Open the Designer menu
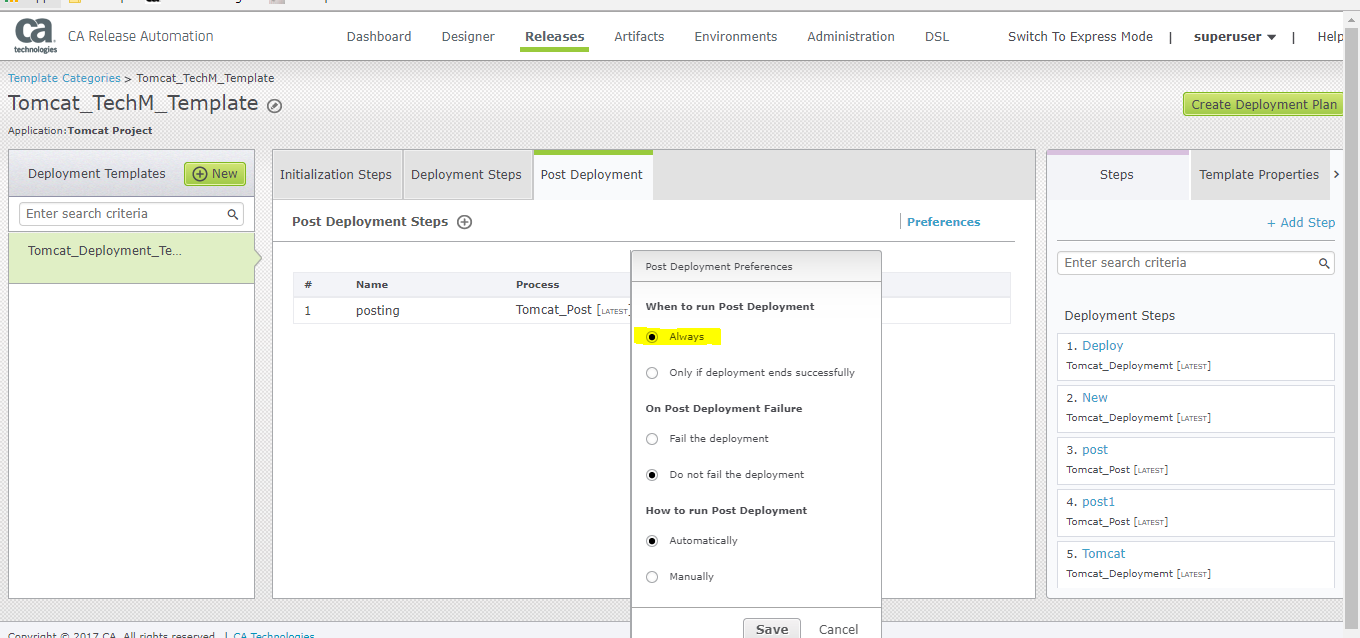Image resolution: width=1360 pixels, height=638 pixels. click(x=468, y=37)
